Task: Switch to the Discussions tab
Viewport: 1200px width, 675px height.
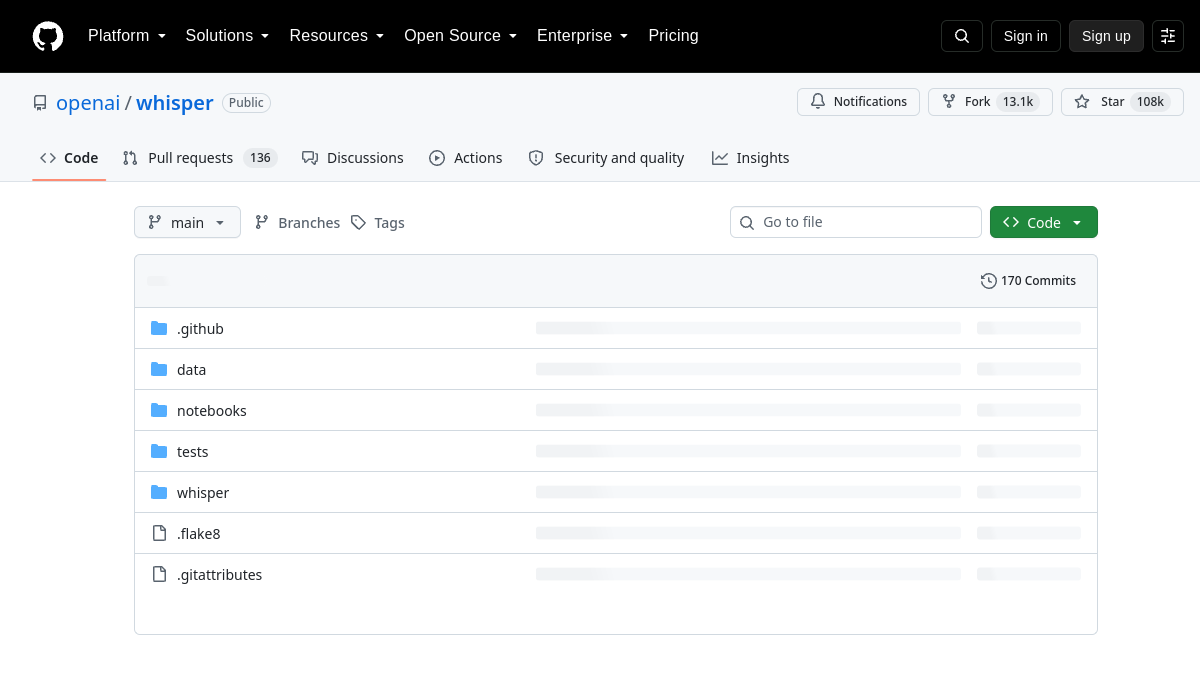Action: pyautogui.click(x=353, y=158)
